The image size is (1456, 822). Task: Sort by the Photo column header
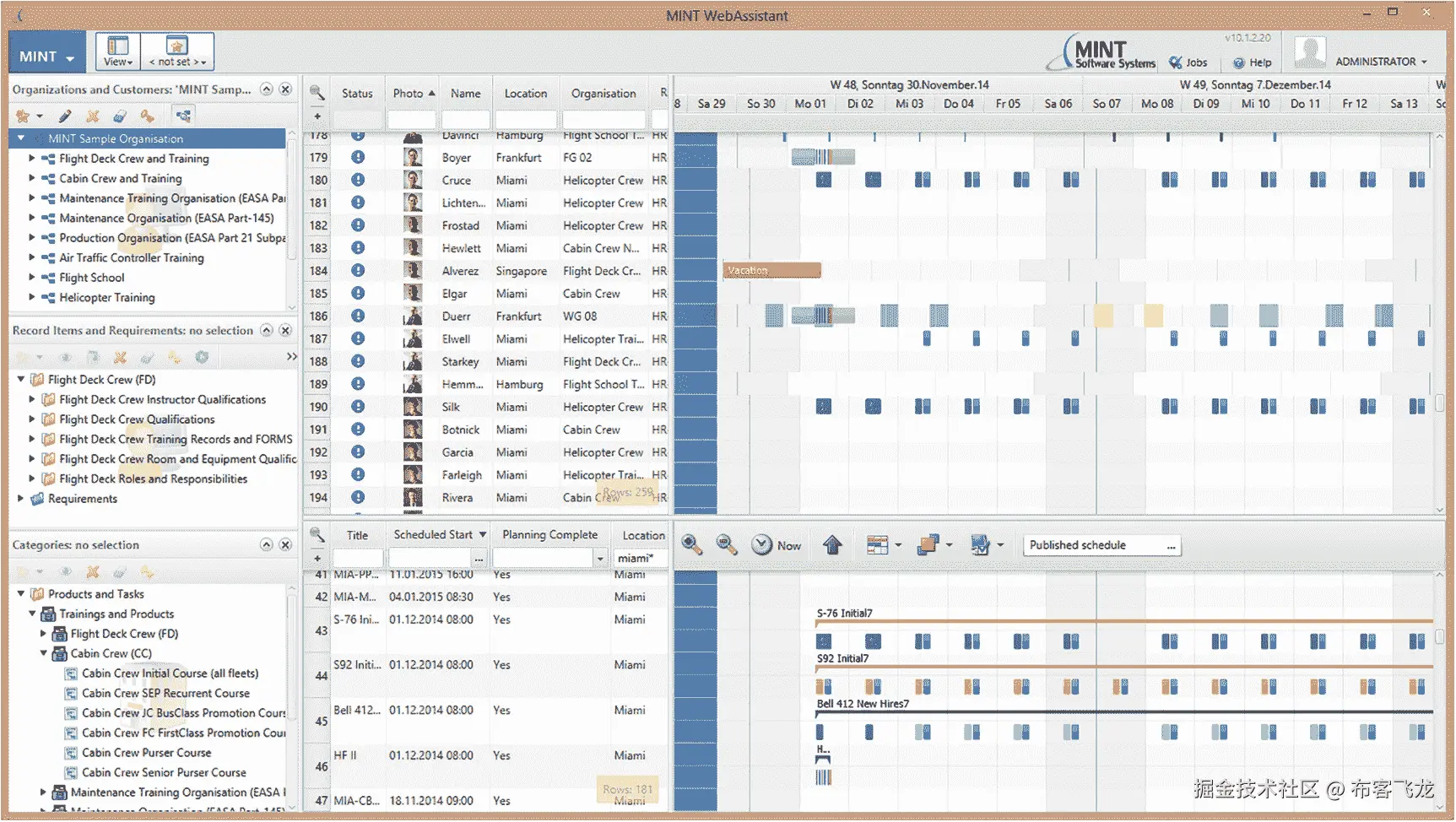[414, 94]
